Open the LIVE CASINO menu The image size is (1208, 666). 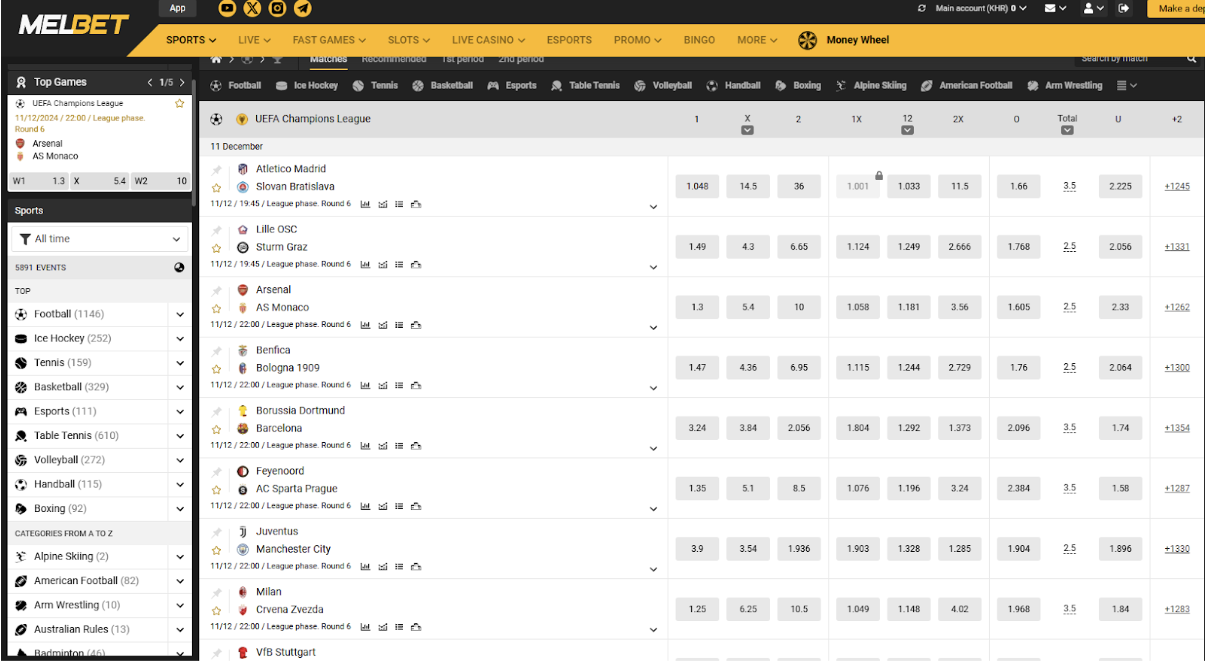pos(489,40)
